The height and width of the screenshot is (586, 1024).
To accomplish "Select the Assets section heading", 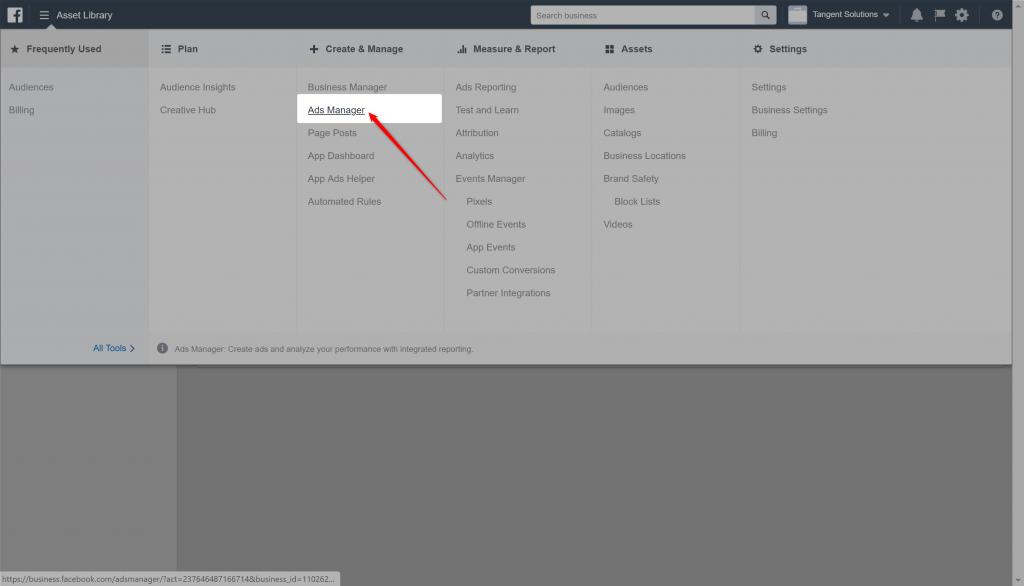I will (636, 49).
